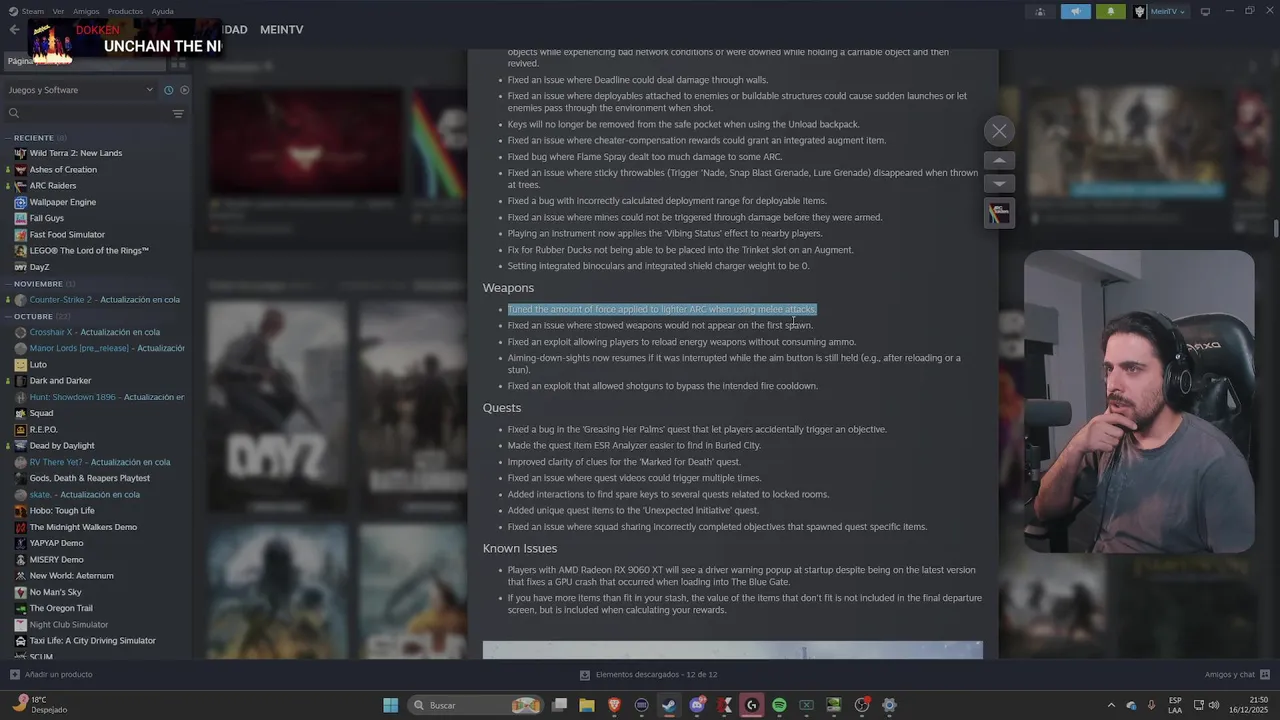
Task: Open Windows Start menu
Action: point(391,705)
